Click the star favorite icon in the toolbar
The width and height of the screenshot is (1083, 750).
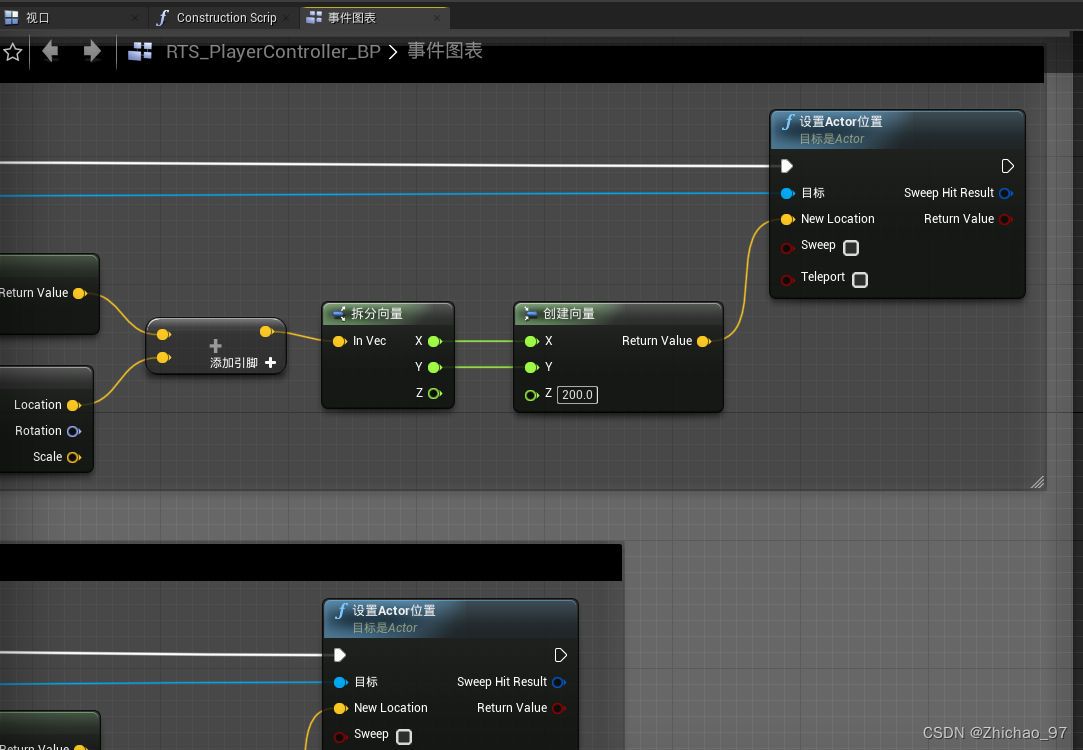point(13,51)
